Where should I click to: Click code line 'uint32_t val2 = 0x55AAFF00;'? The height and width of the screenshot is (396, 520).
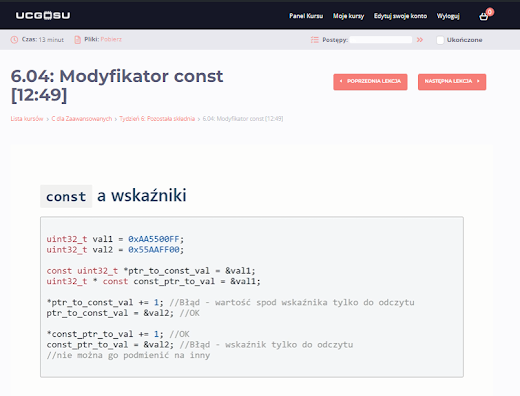click(115, 250)
